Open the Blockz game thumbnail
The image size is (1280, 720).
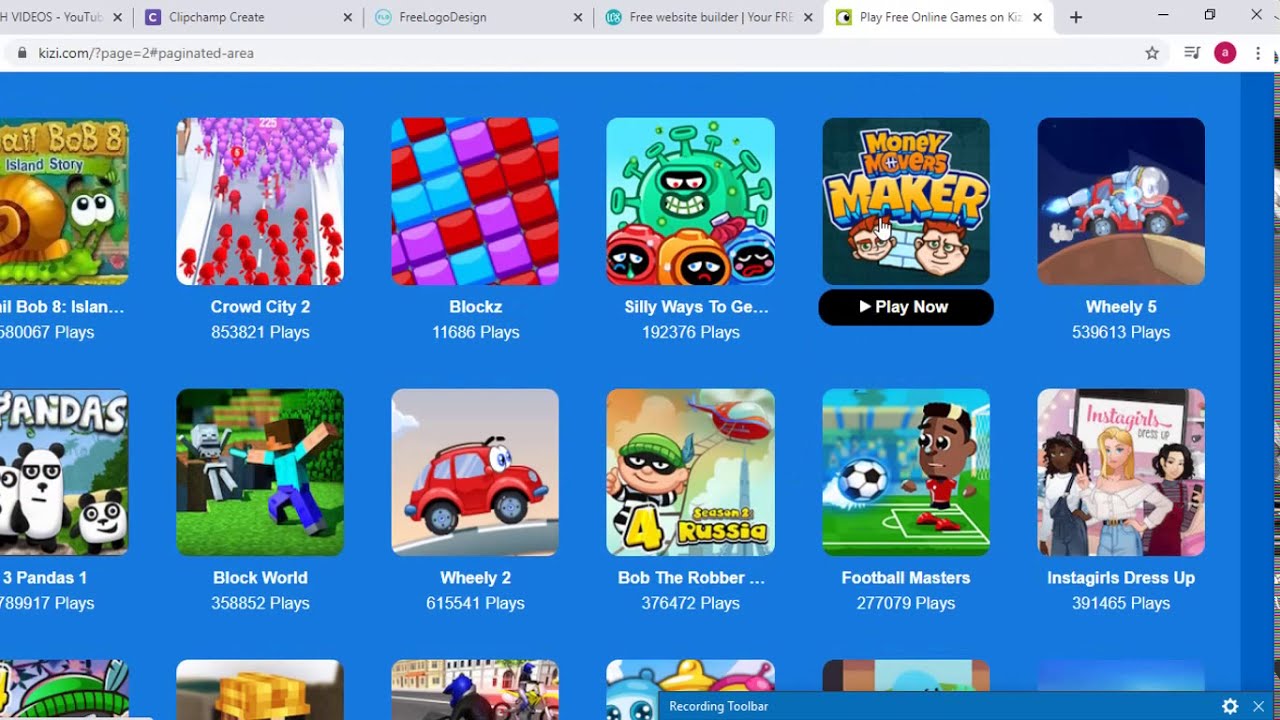[x=475, y=201]
